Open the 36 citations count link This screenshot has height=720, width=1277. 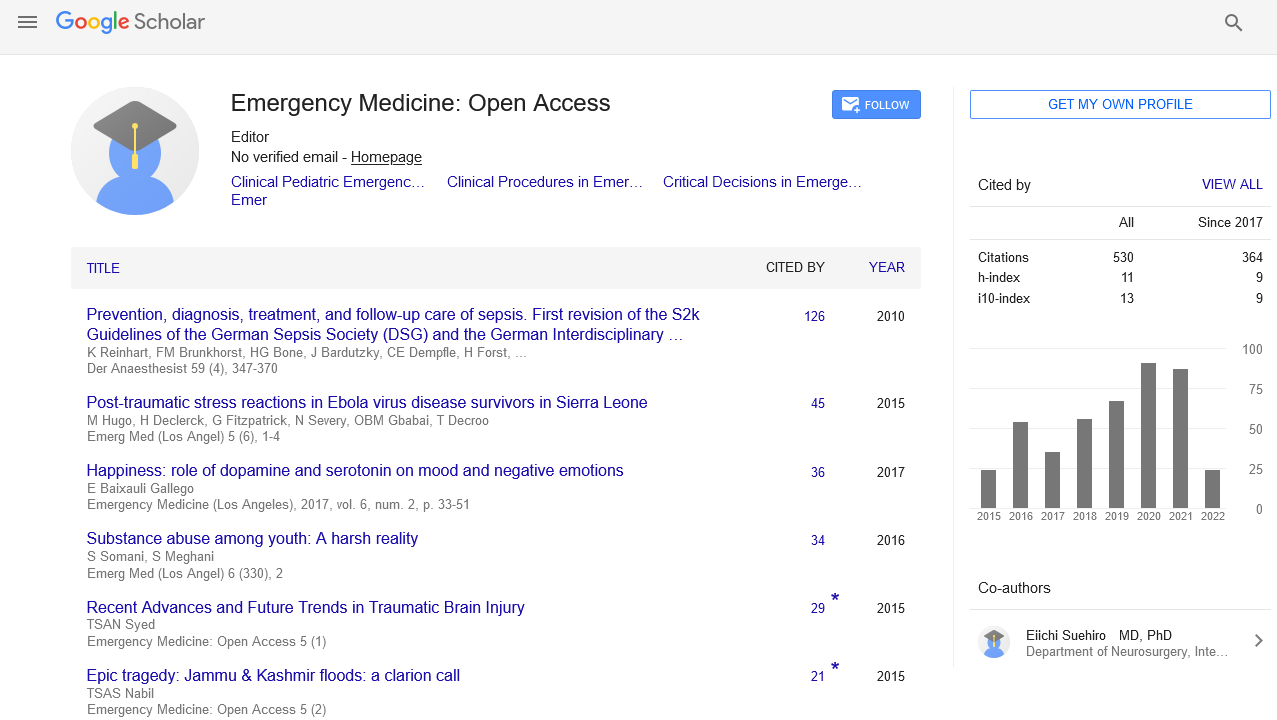(x=818, y=473)
